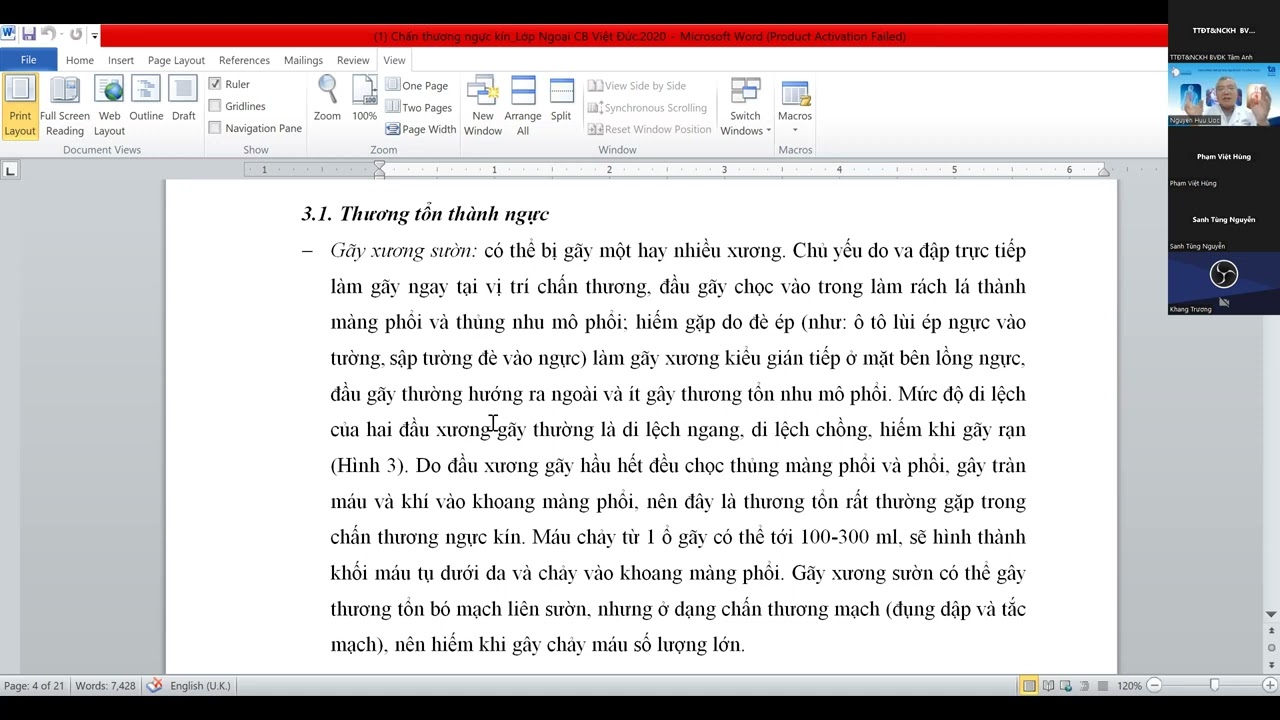Click the Undo quick access button

(x=47, y=35)
